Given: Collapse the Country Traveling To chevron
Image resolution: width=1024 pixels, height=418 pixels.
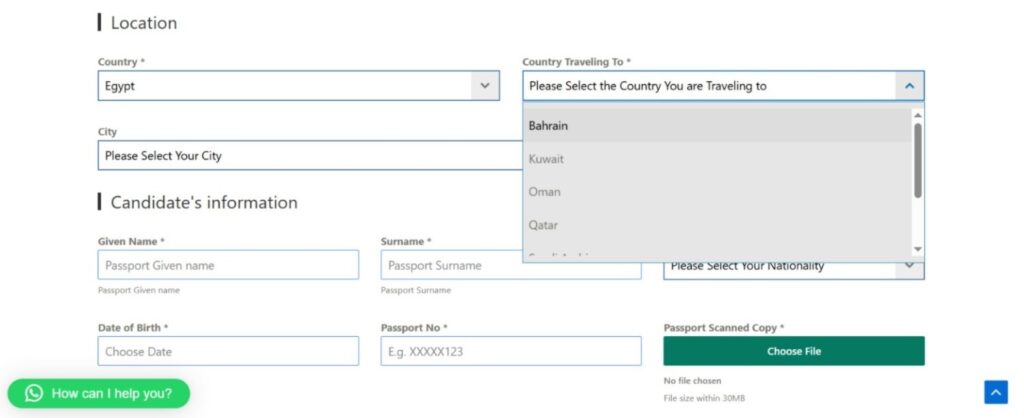Looking at the screenshot, I should pyautogui.click(x=909, y=86).
